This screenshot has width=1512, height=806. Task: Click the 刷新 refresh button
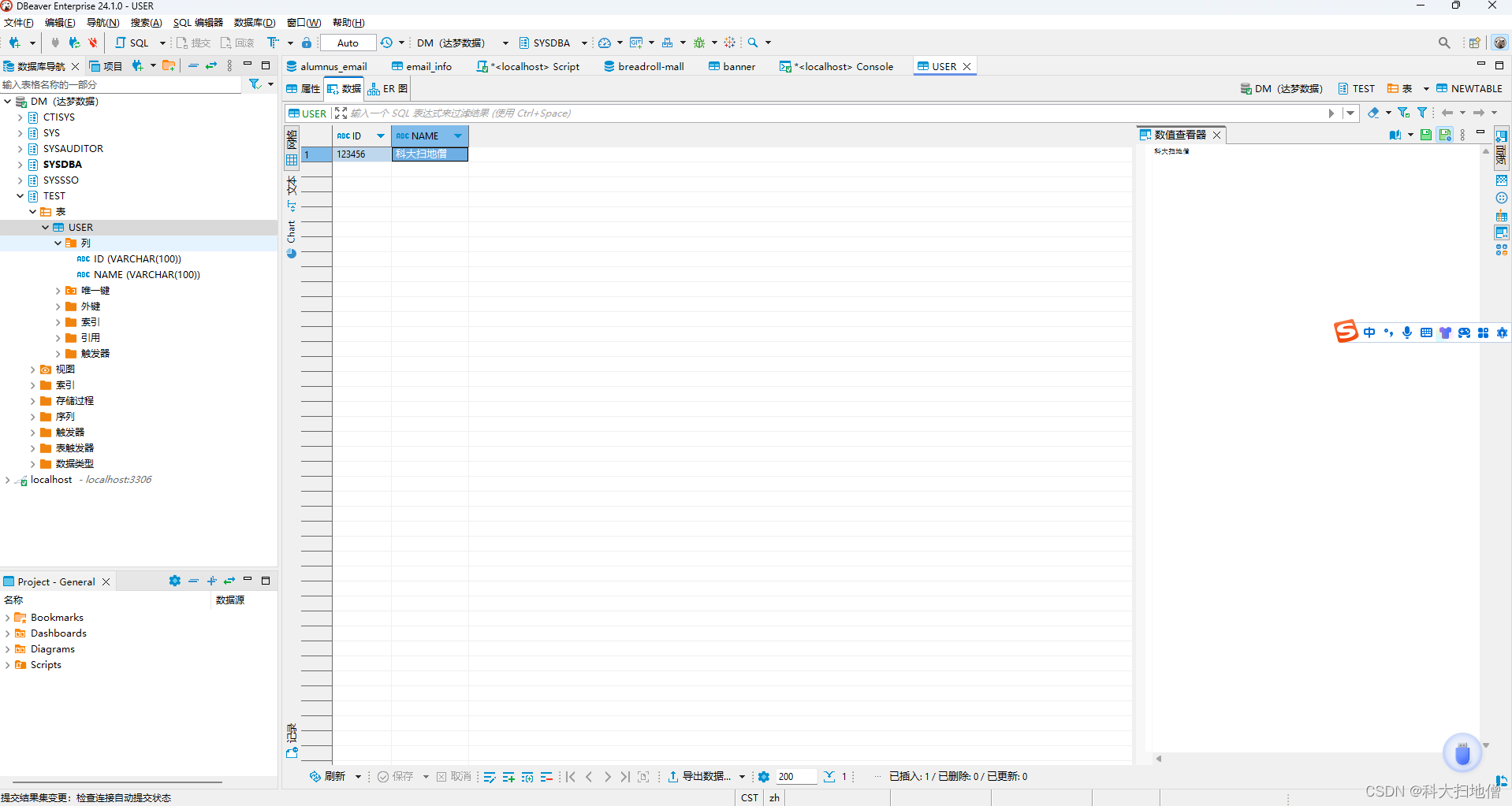pyautogui.click(x=328, y=777)
